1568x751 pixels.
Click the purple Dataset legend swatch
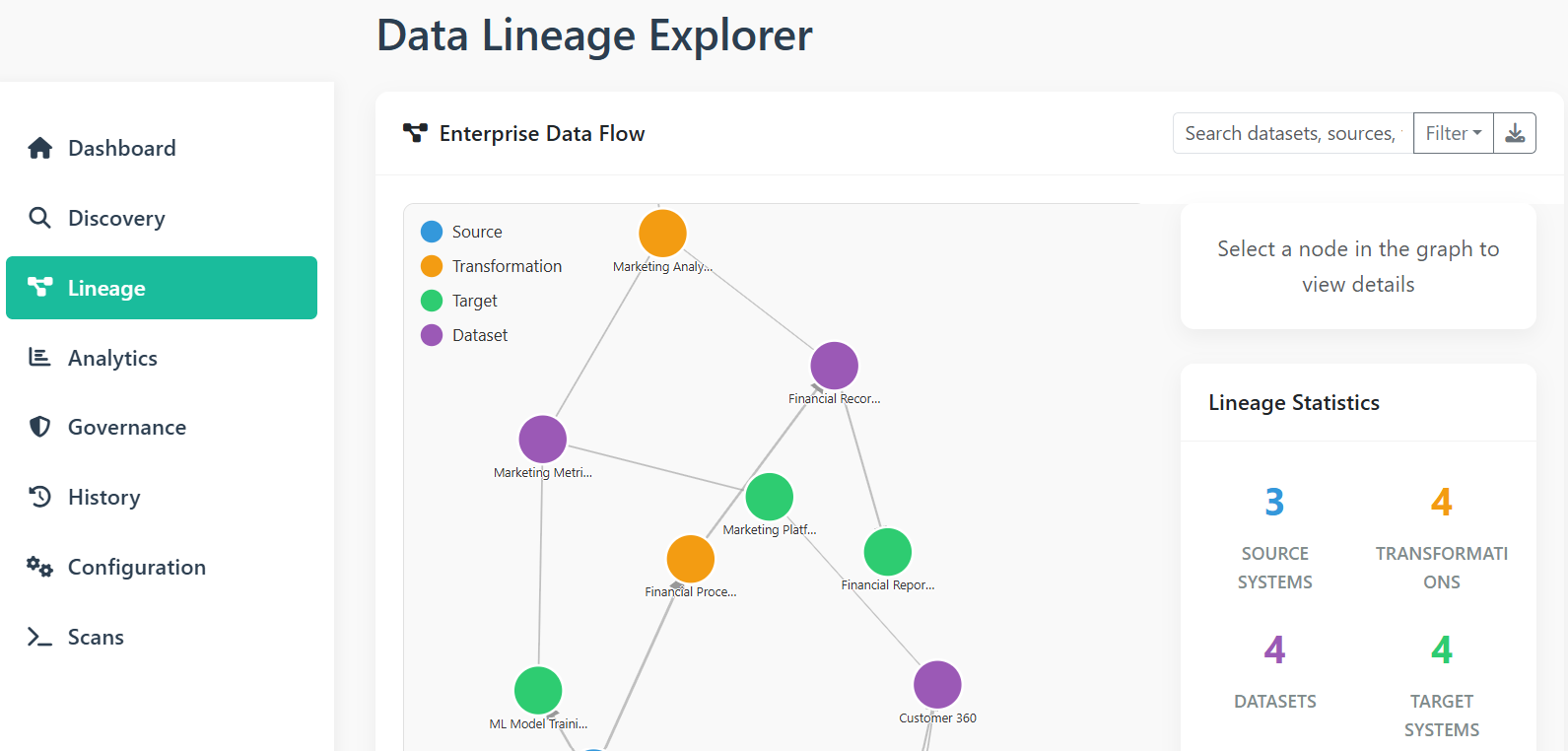pyautogui.click(x=432, y=335)
